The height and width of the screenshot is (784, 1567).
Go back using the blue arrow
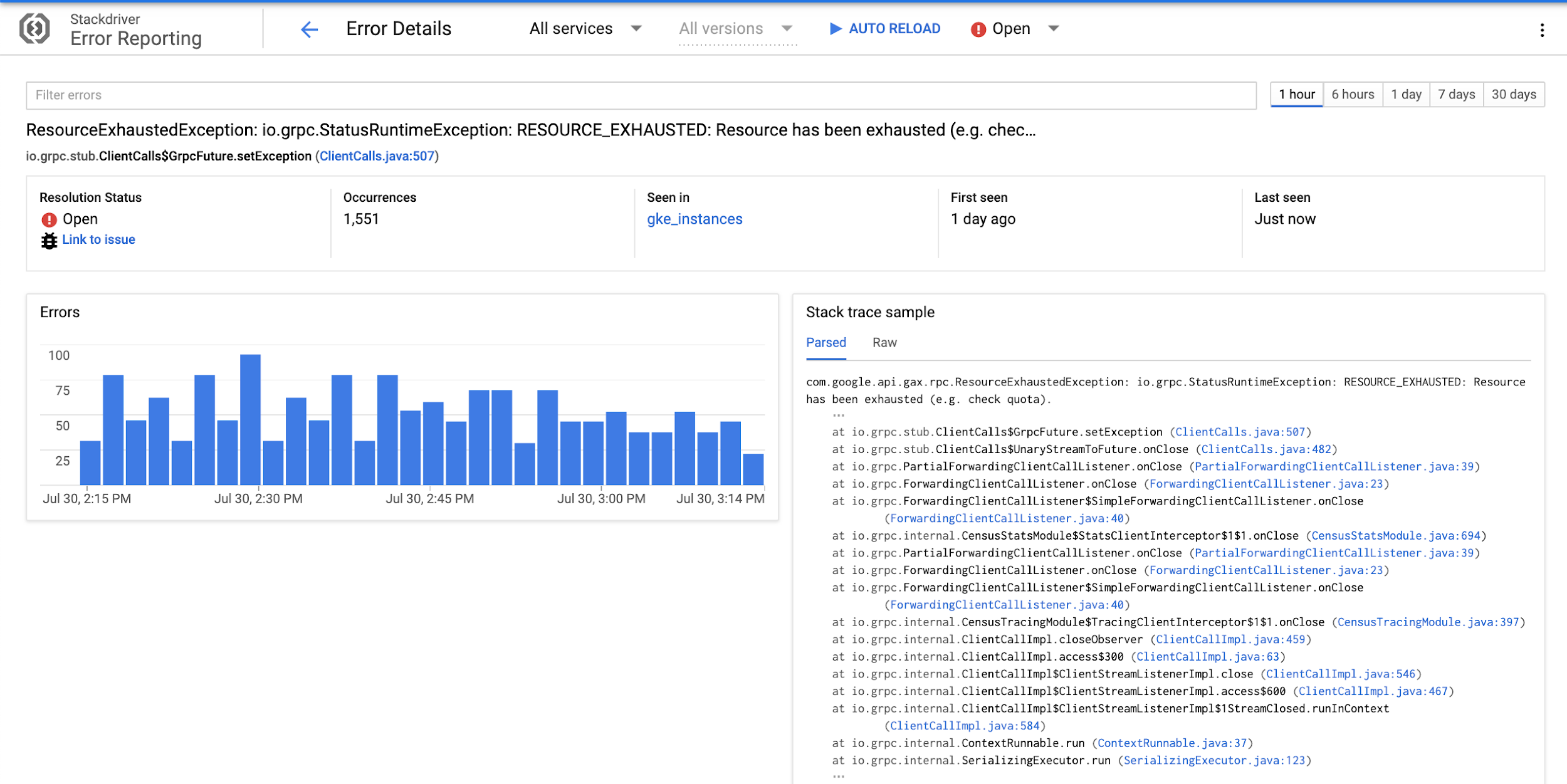click(310, 29)
